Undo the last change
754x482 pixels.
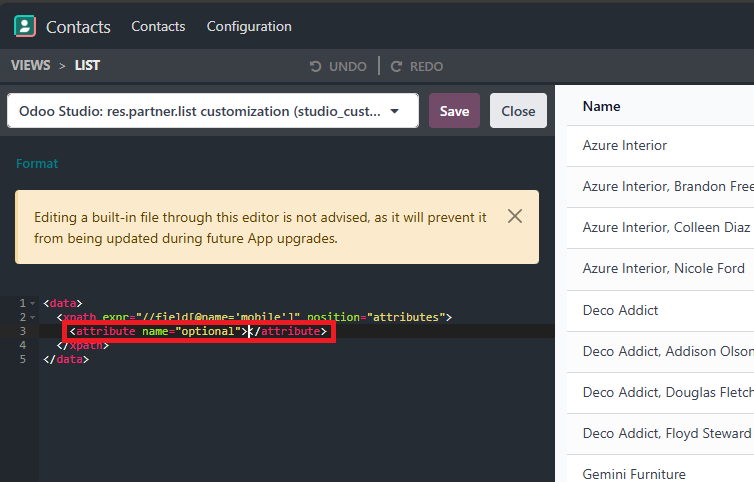click(x=338, y=66)
